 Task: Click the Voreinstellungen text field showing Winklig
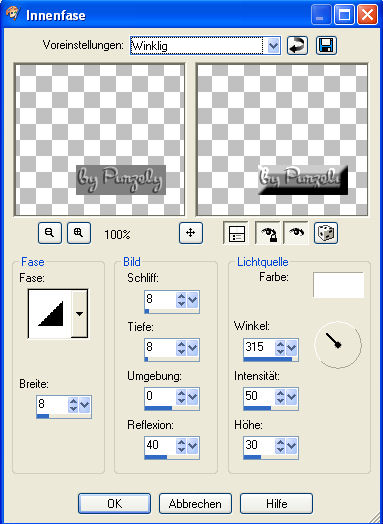198,46
